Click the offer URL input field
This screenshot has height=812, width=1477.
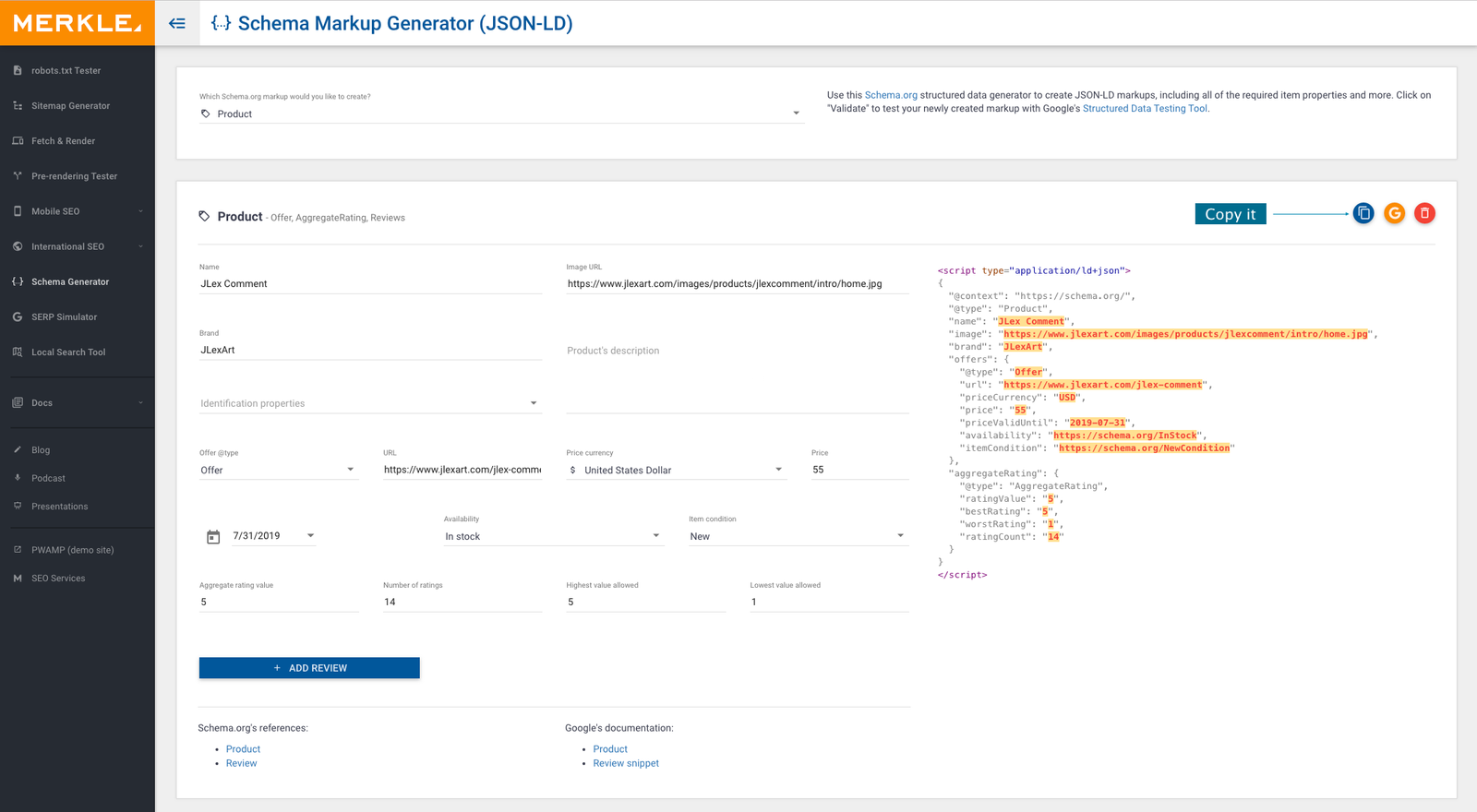462,470
